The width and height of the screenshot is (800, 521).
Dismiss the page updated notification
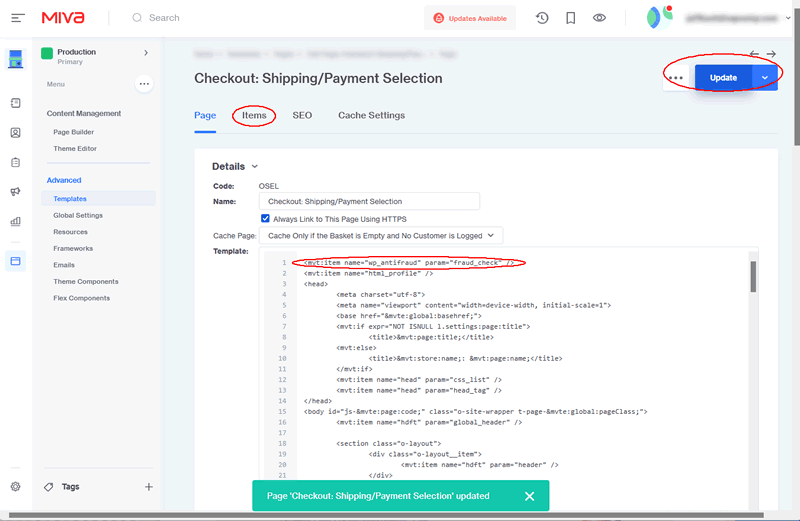tap(530, 496)
